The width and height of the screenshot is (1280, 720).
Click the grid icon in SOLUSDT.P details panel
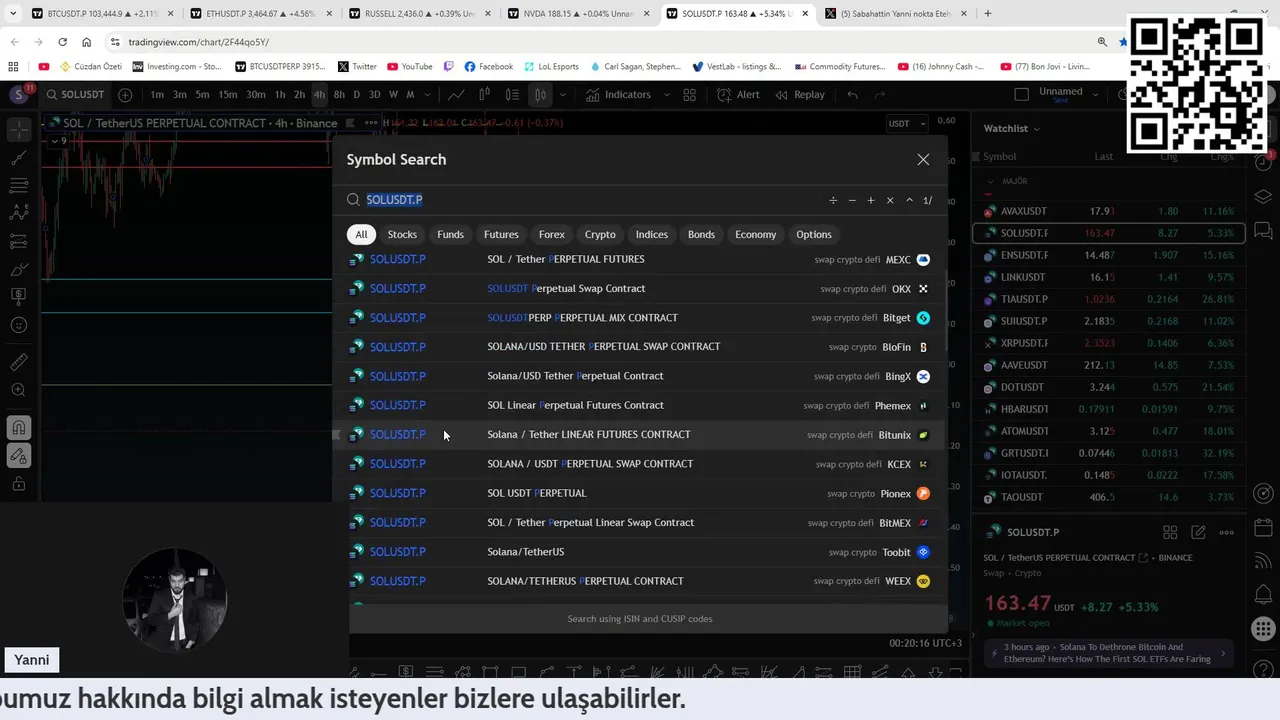coord(1170,533)
